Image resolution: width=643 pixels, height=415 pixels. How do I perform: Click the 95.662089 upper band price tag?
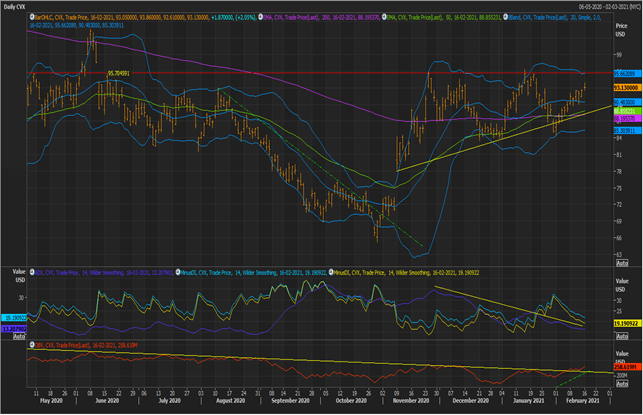(627, 74)
